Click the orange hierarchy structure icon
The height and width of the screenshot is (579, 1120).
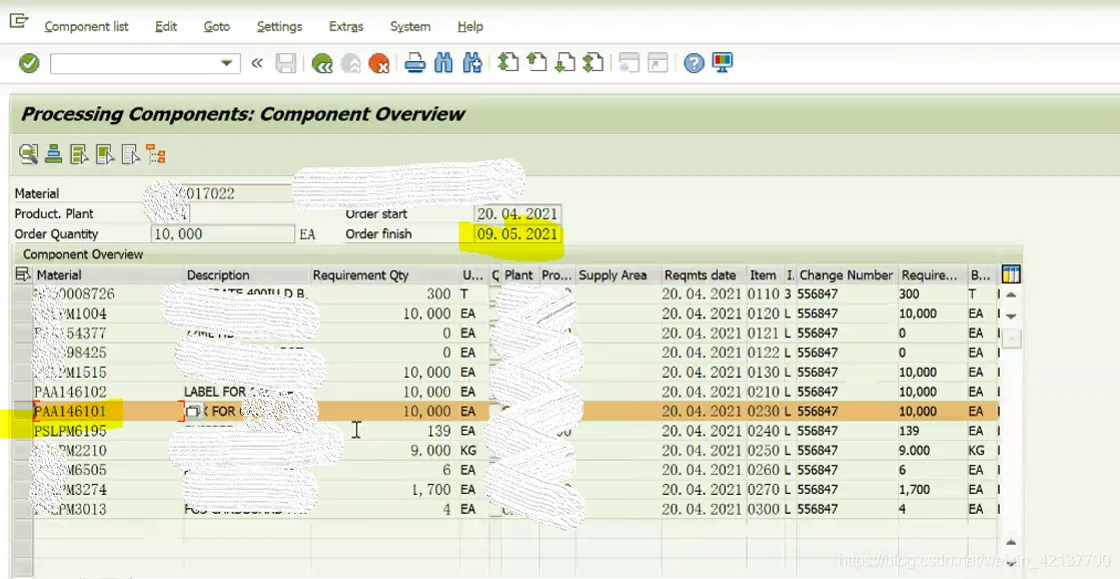[155, 153]
